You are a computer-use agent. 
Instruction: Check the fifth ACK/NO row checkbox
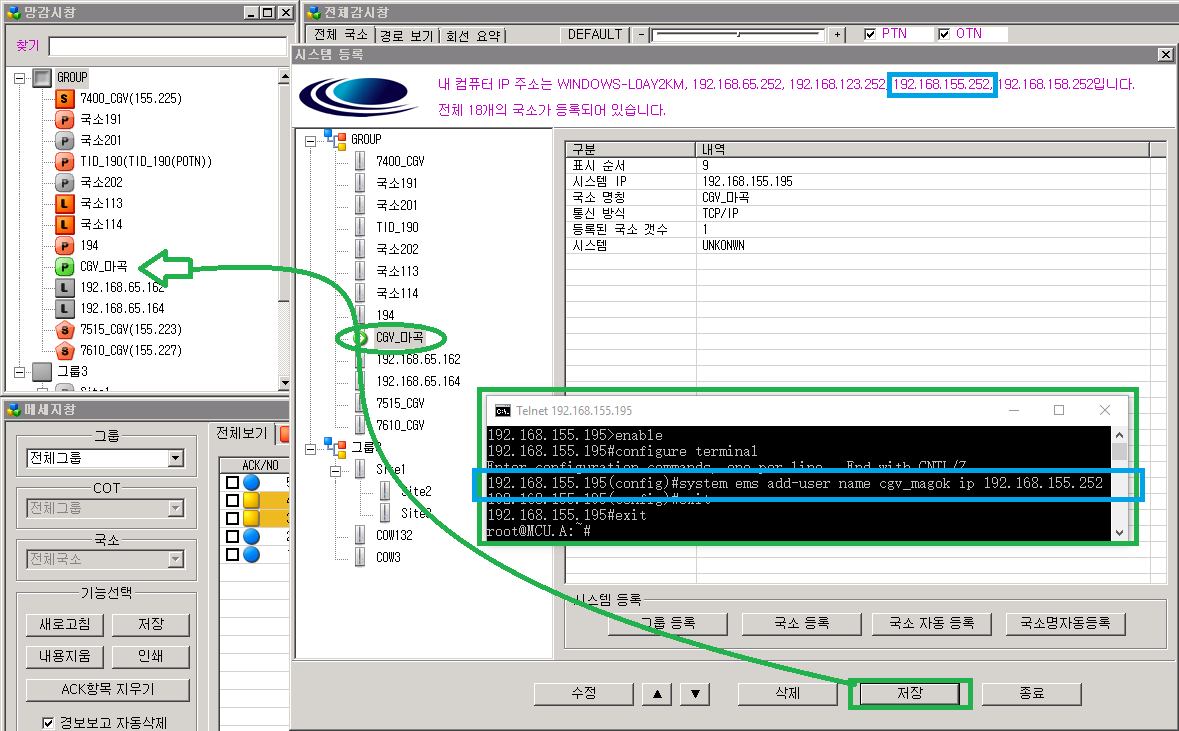pyautogui.click(x=232, y=555)
